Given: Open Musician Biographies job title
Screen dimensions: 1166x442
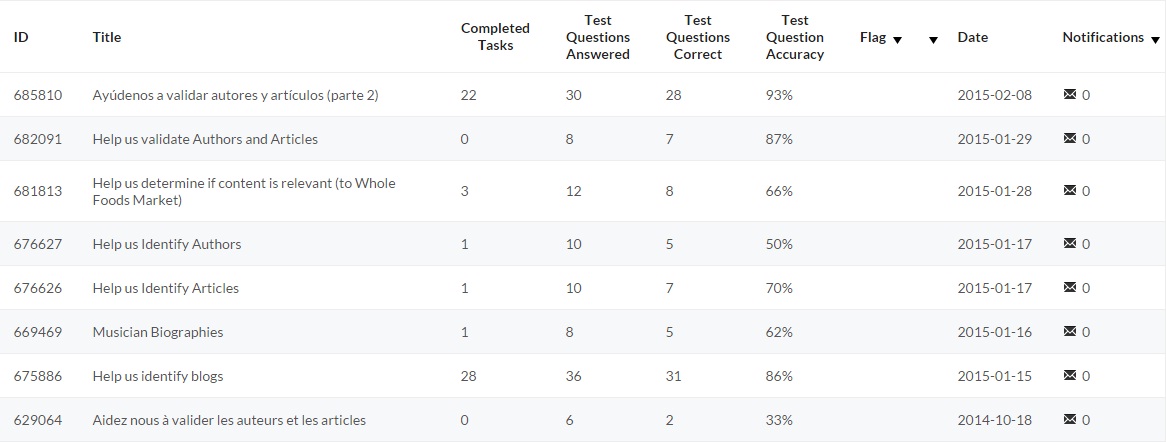Looking at the screenshot, I should (158, 332).
